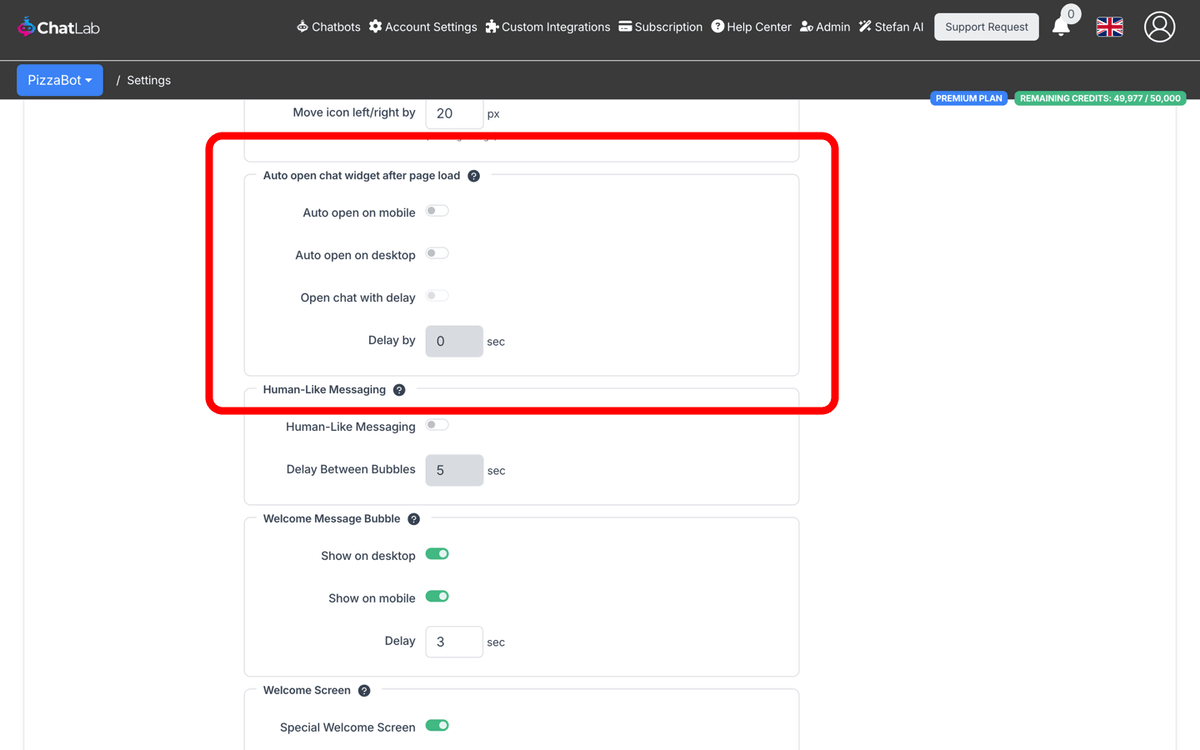This screenshot has width=1200, height=750.
Task: Click the Premium Plan badge
Action: click(x=969, y=98)
